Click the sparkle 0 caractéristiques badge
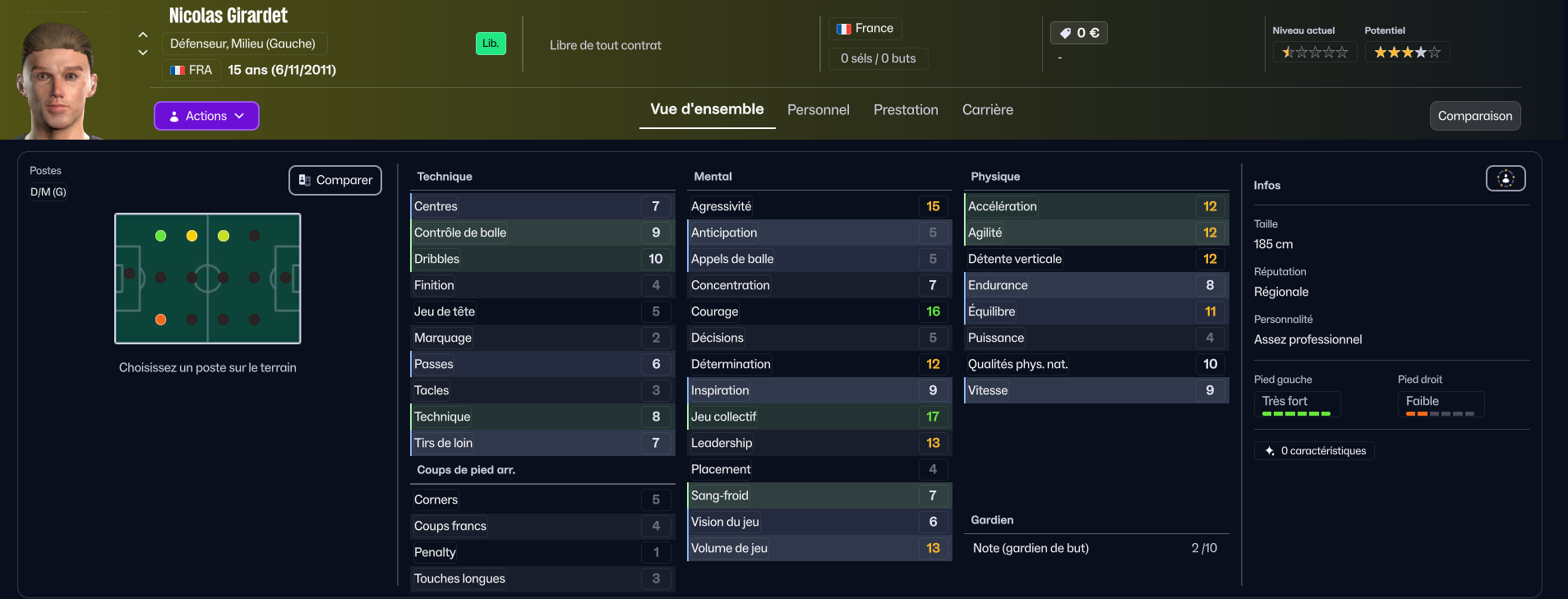This screenshot has height=599, width=1568. [1314, 450]
